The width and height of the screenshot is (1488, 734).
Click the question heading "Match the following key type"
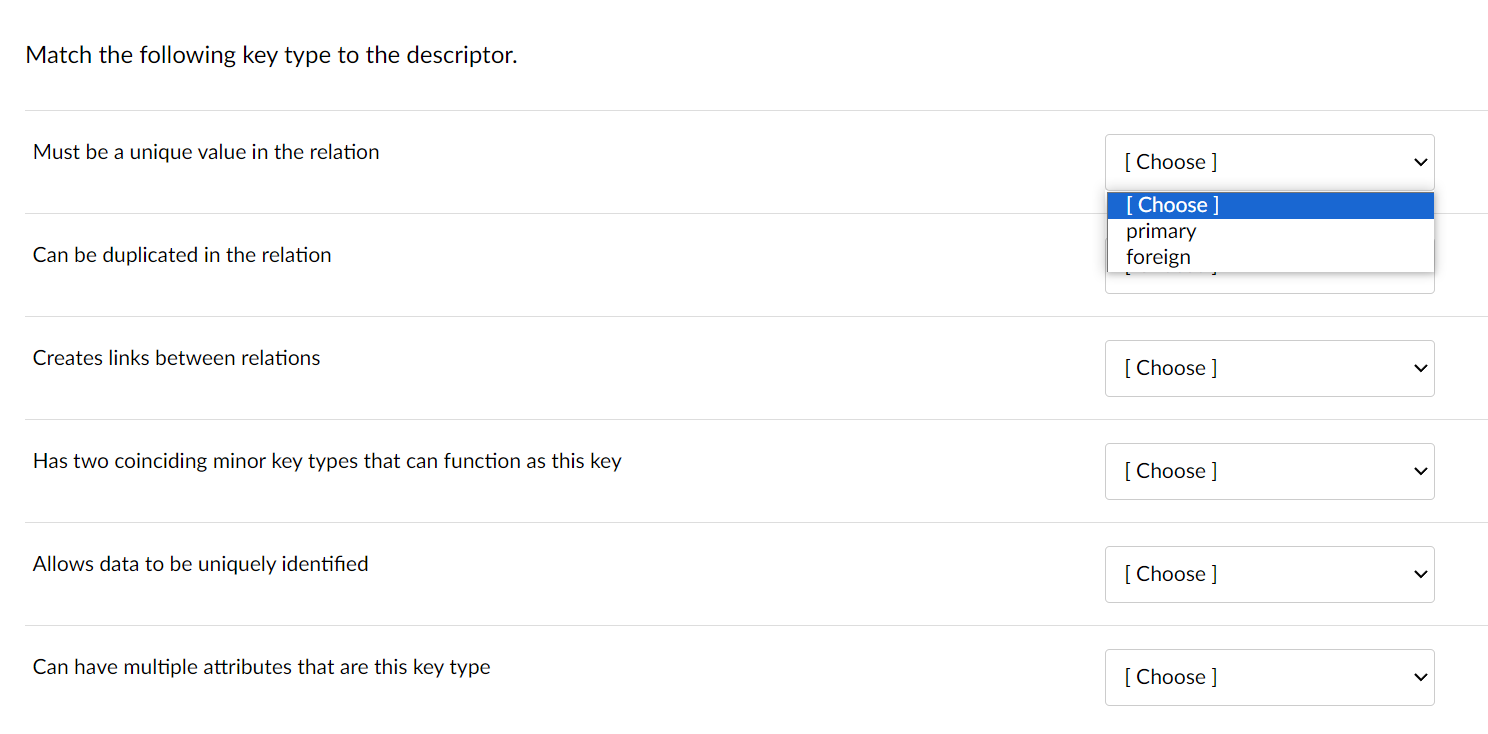click(271, 55)
